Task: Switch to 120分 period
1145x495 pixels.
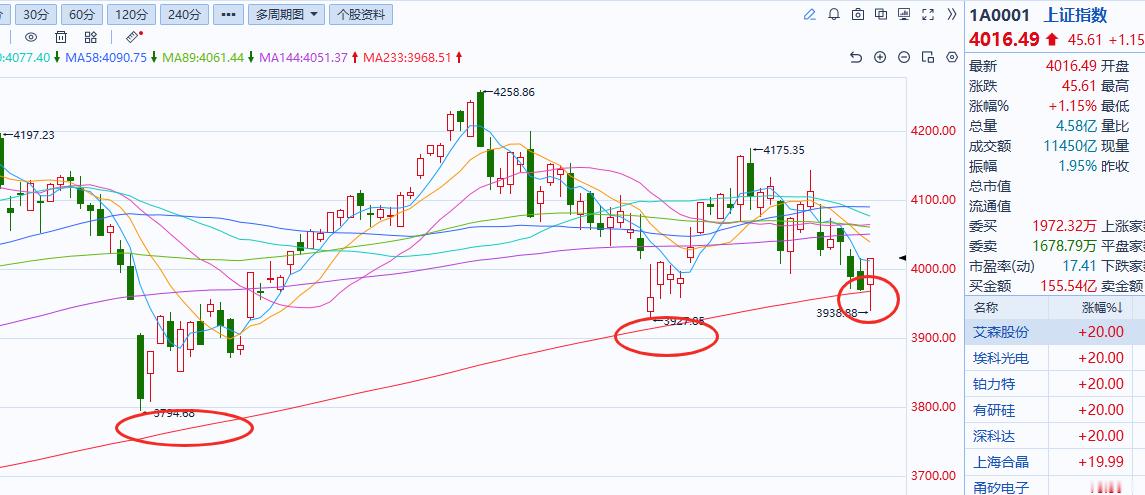Action: tap(131, 14)
